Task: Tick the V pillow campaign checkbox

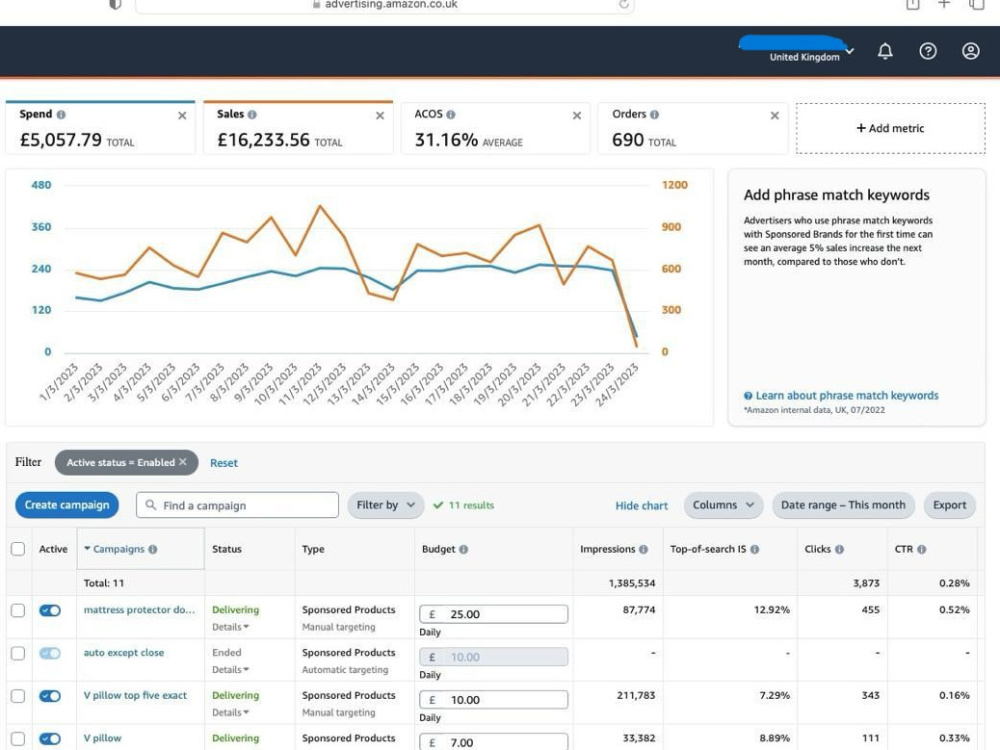Action: tap(18, 739)
